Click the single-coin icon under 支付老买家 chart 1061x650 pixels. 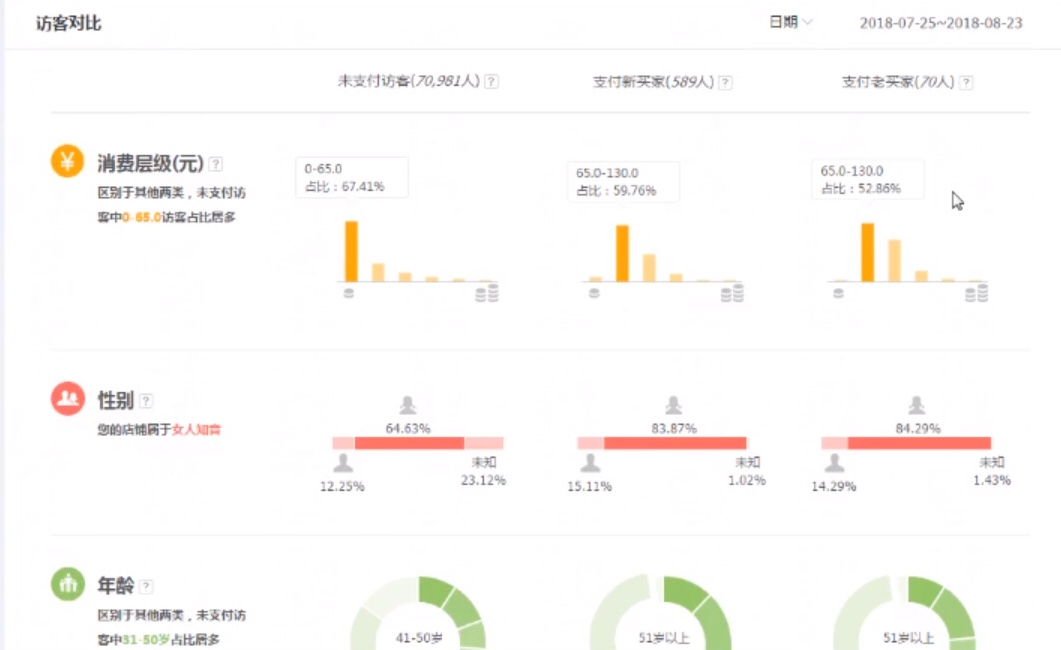(838, 294)
